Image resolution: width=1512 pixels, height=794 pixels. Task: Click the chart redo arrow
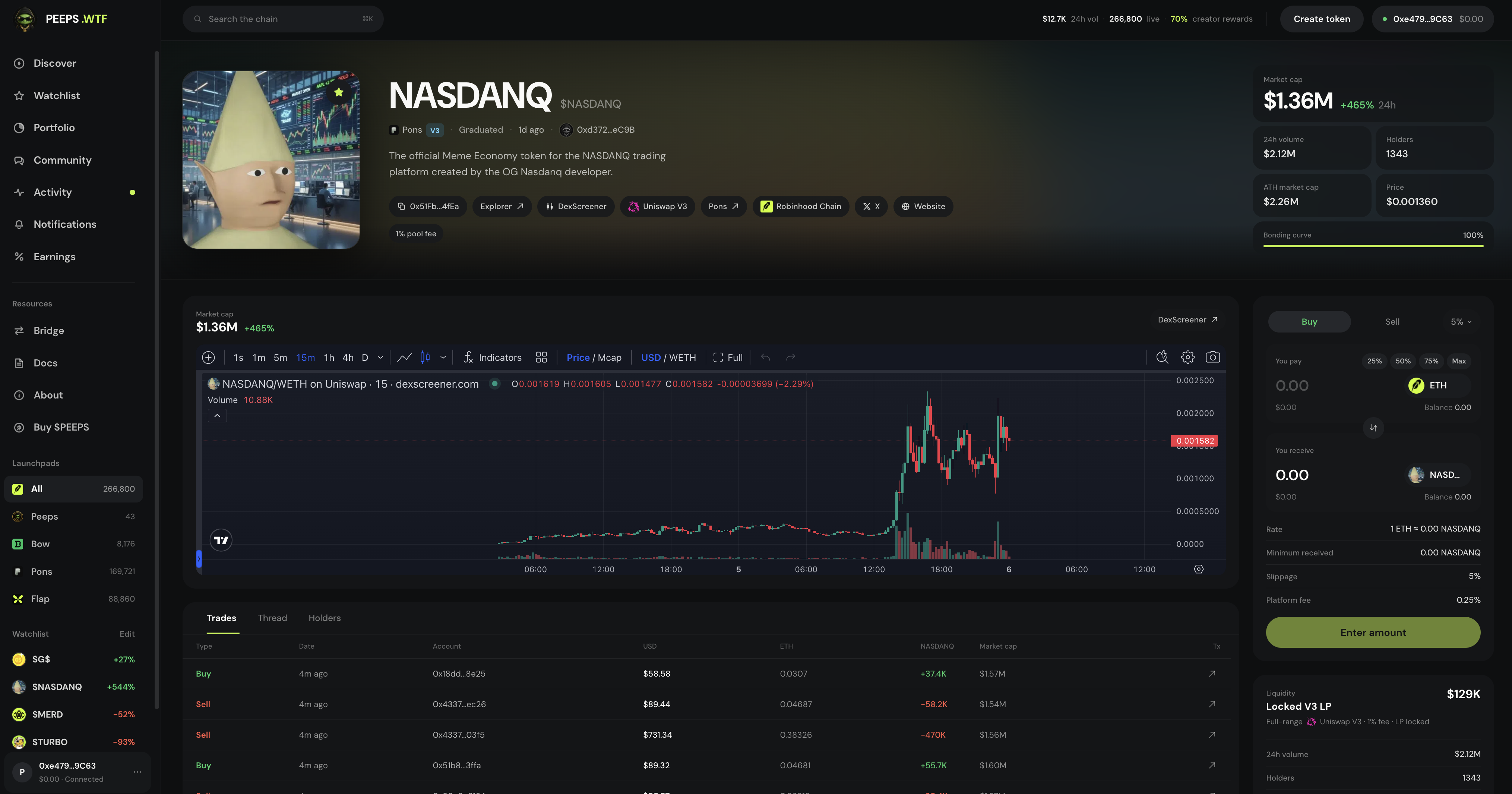791,357
